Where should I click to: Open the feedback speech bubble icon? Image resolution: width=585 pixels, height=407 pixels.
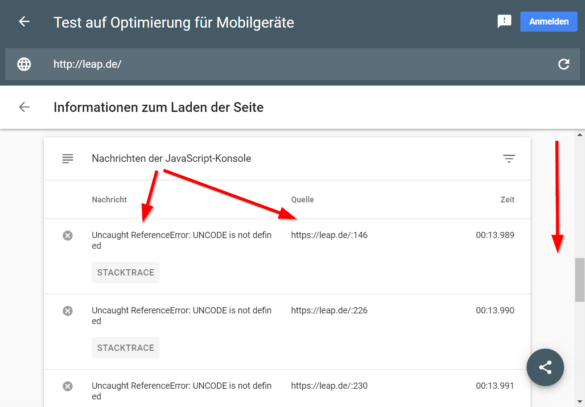tap(504, 21)
